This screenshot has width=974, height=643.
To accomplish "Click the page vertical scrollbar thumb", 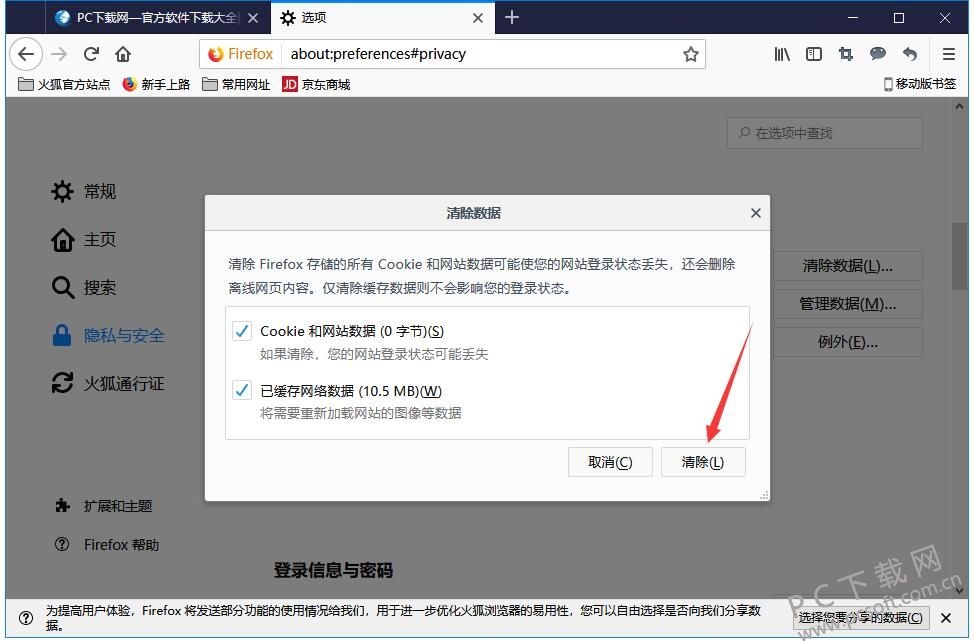I will point(959,256).
